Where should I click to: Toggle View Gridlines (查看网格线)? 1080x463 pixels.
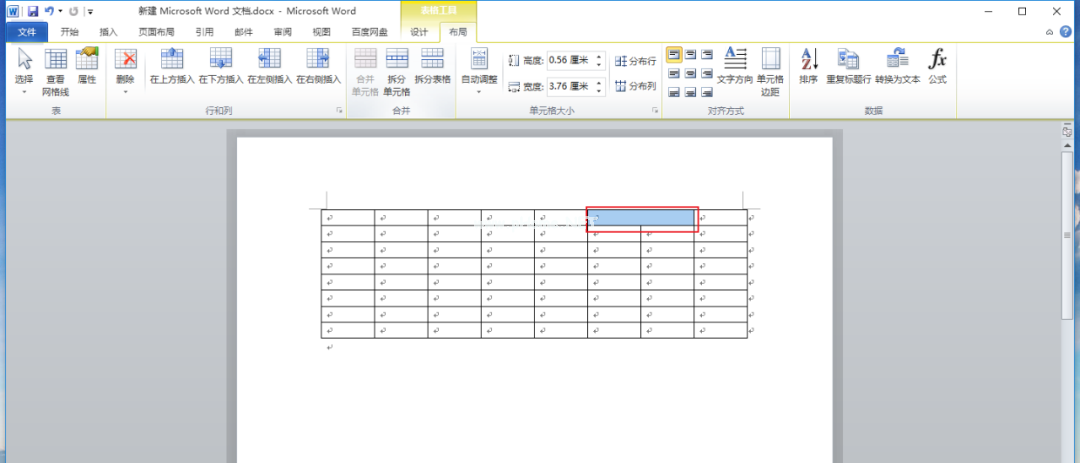point(56,60)
